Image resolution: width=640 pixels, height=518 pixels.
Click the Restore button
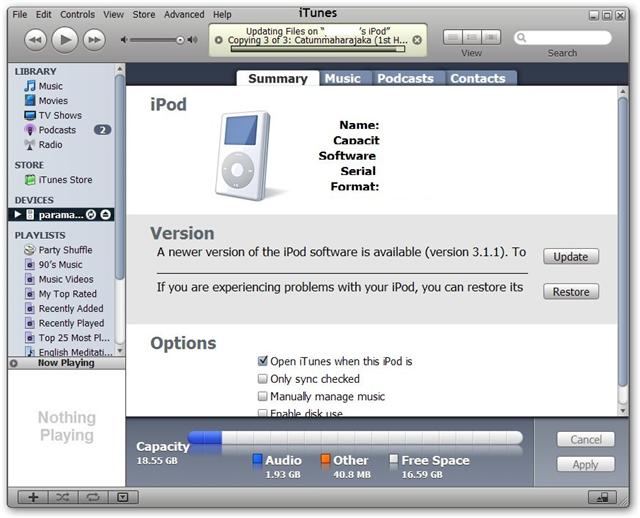coord(571,292)
